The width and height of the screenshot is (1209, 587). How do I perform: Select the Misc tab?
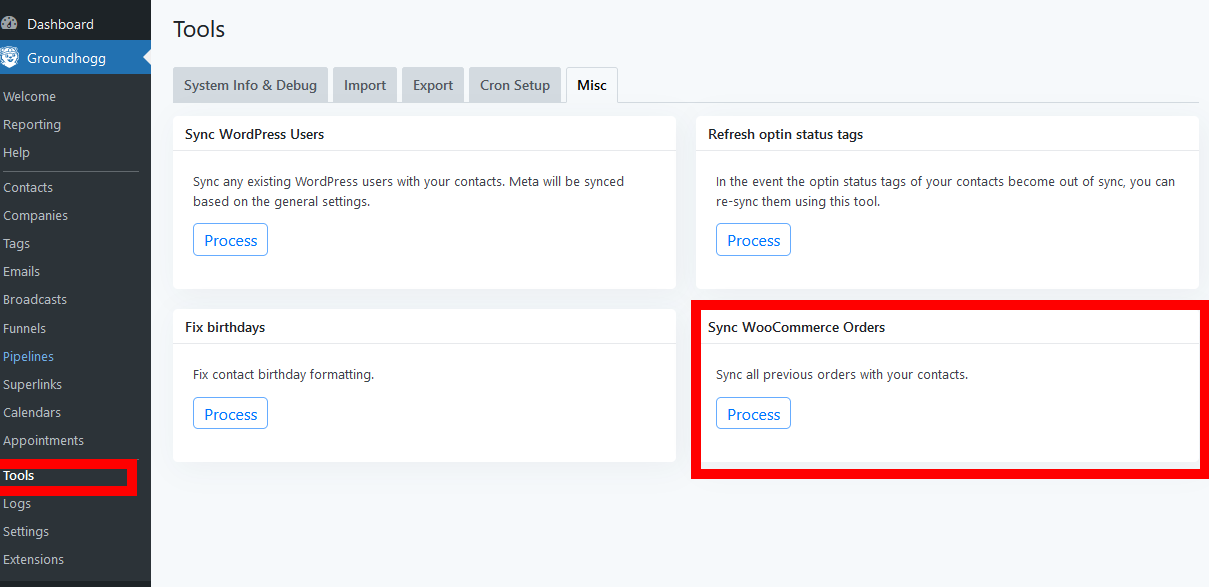(x=592, y=85)
